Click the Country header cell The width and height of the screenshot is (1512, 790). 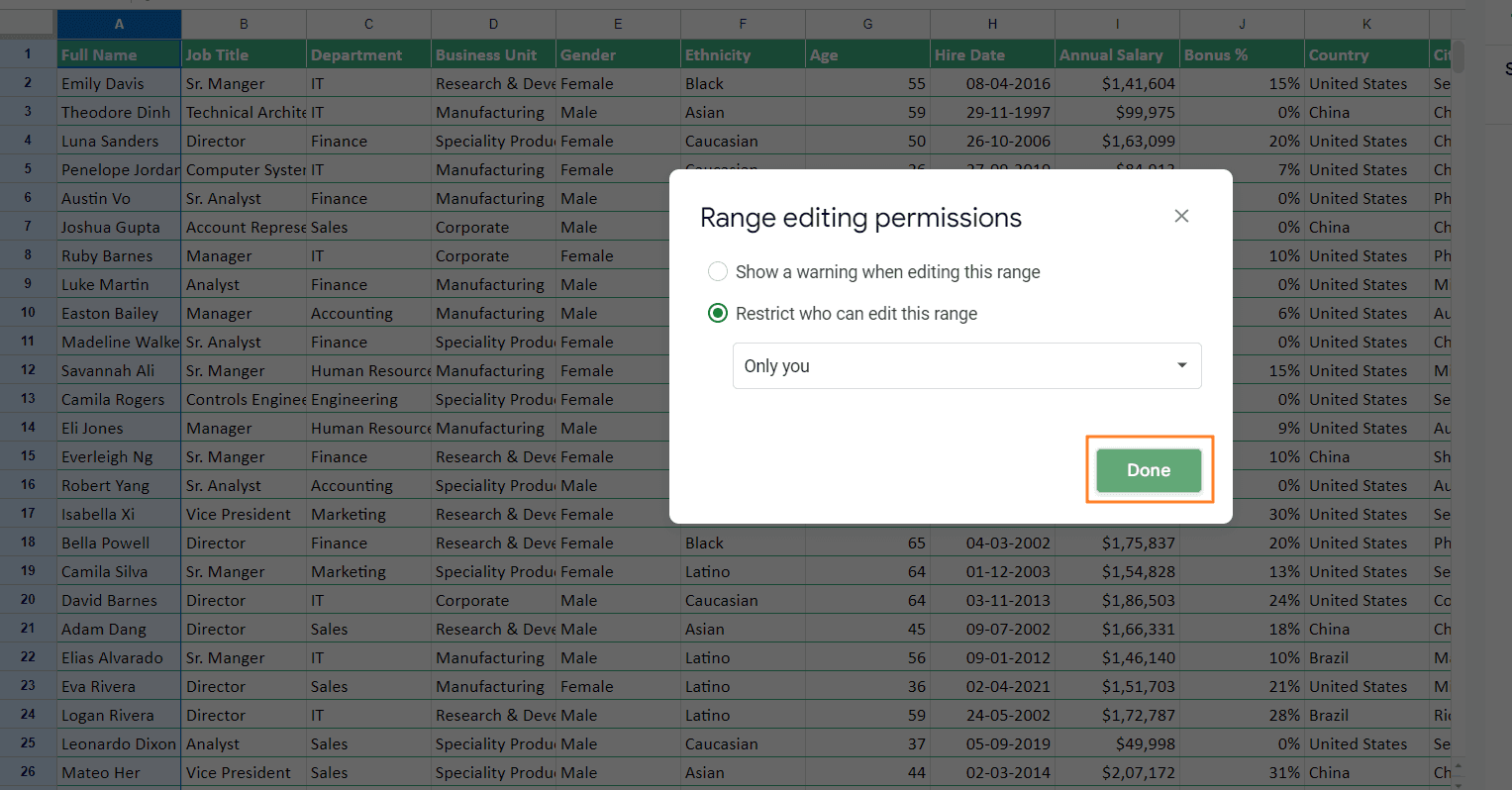click(x=1366, y=54)
